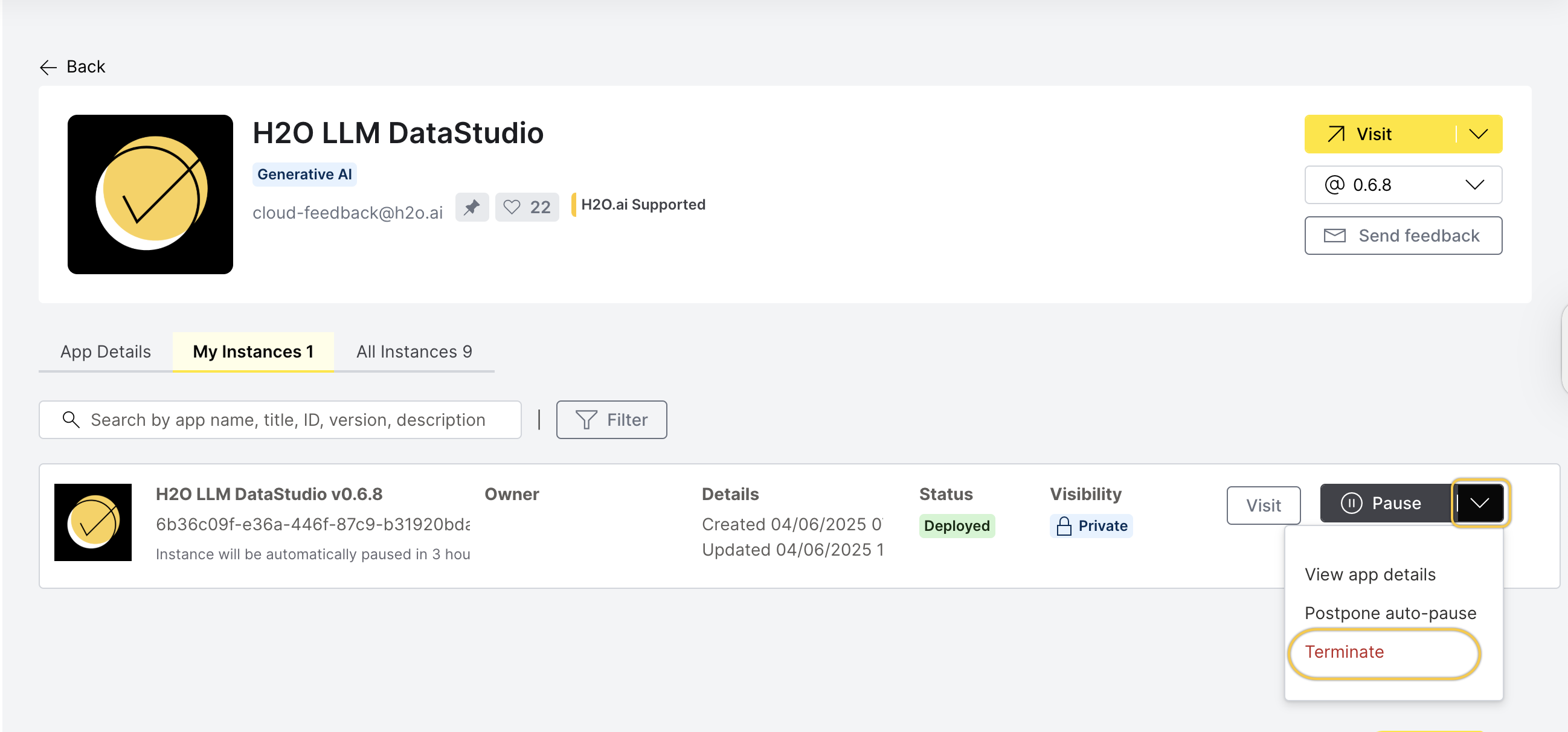Open the version 0.6.8 selector
The height and width of the screenshot is (732, 1568).
[x=1403, y=185]
